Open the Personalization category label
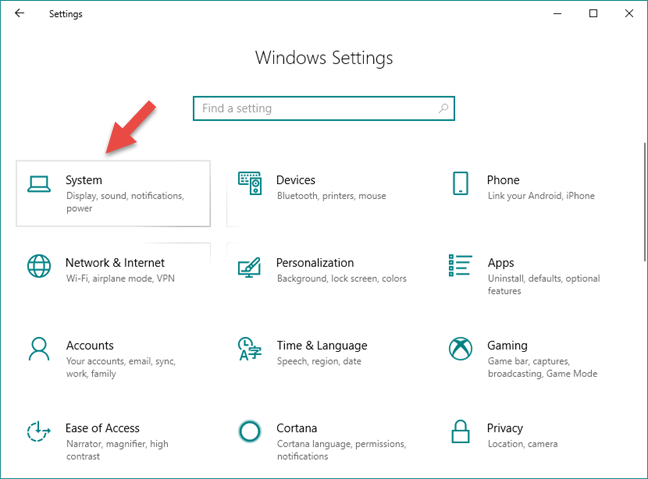Screen dimensions: 648x479 click(315, 262)
